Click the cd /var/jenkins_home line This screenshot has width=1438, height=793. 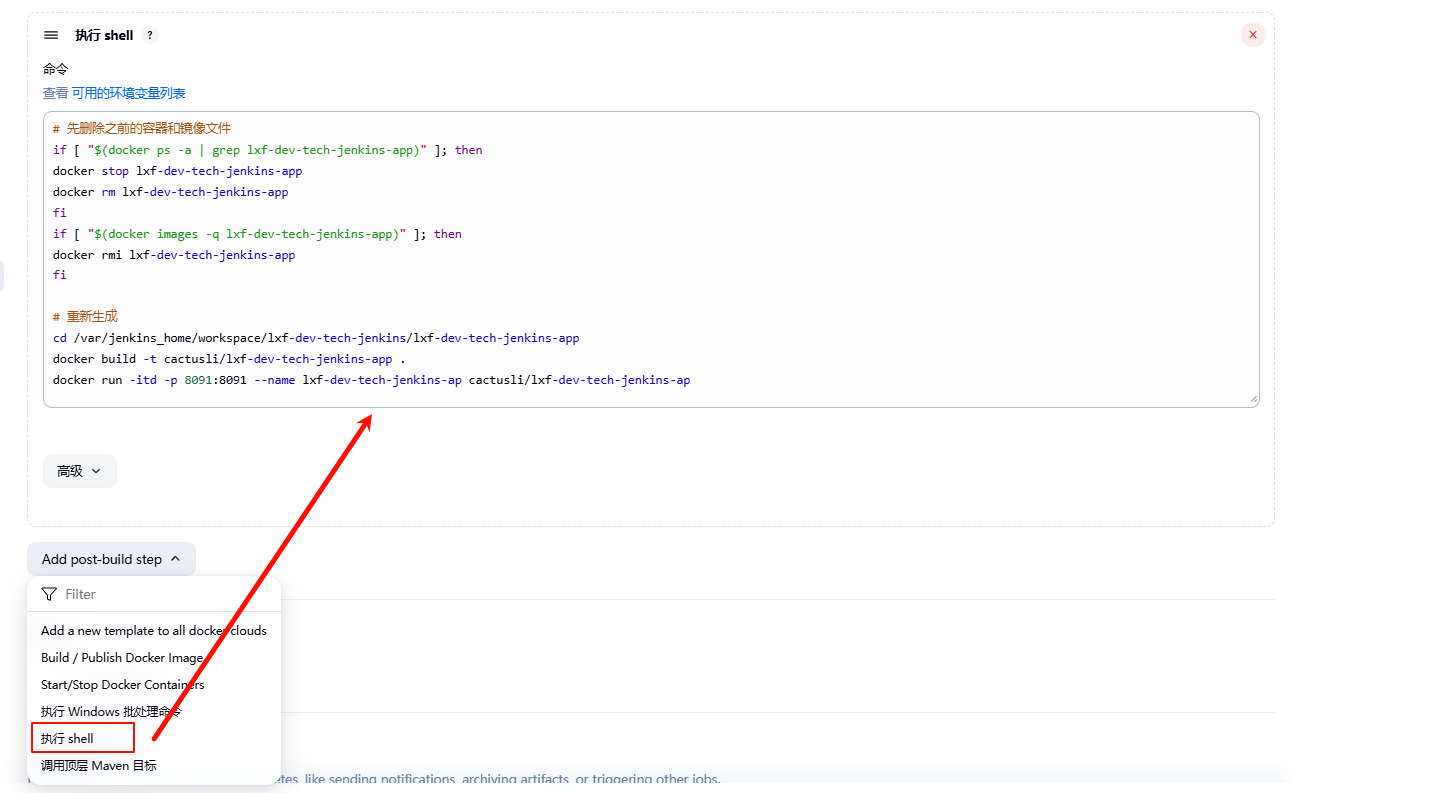(x=316, y=338)
